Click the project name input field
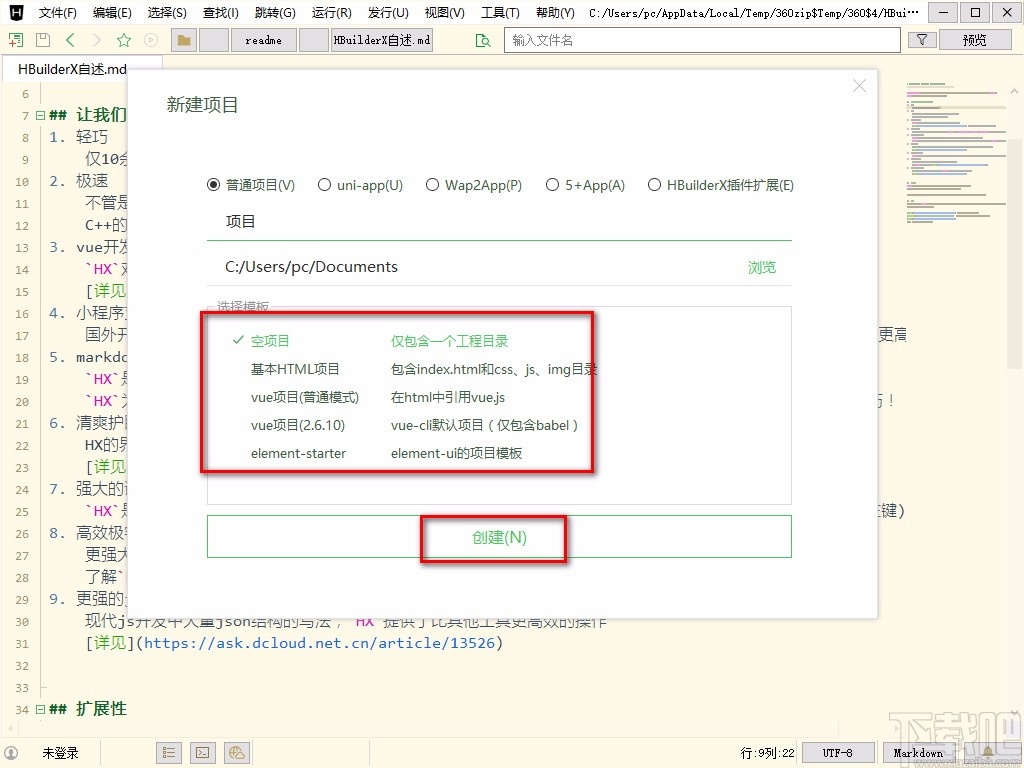The image size is (1024, 768). coord(499,222)
